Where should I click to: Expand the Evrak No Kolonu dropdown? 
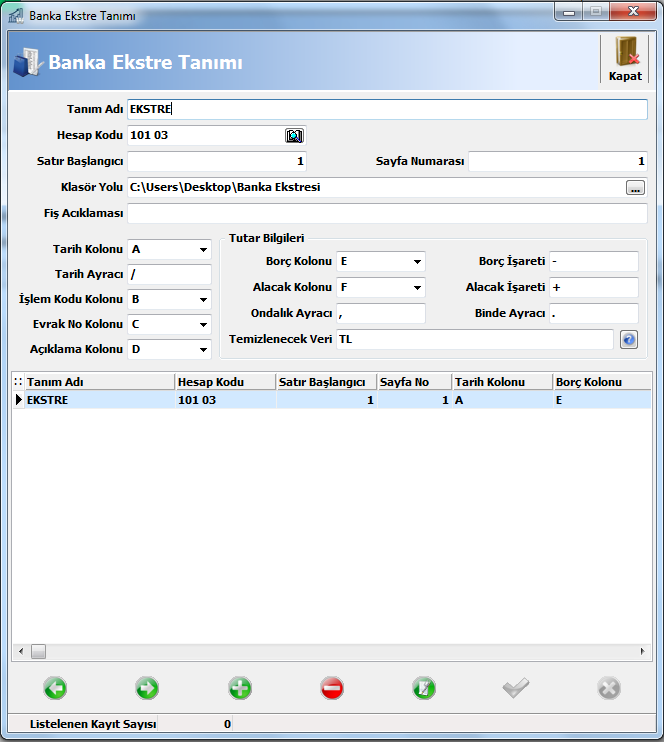(x=203, y=325)
